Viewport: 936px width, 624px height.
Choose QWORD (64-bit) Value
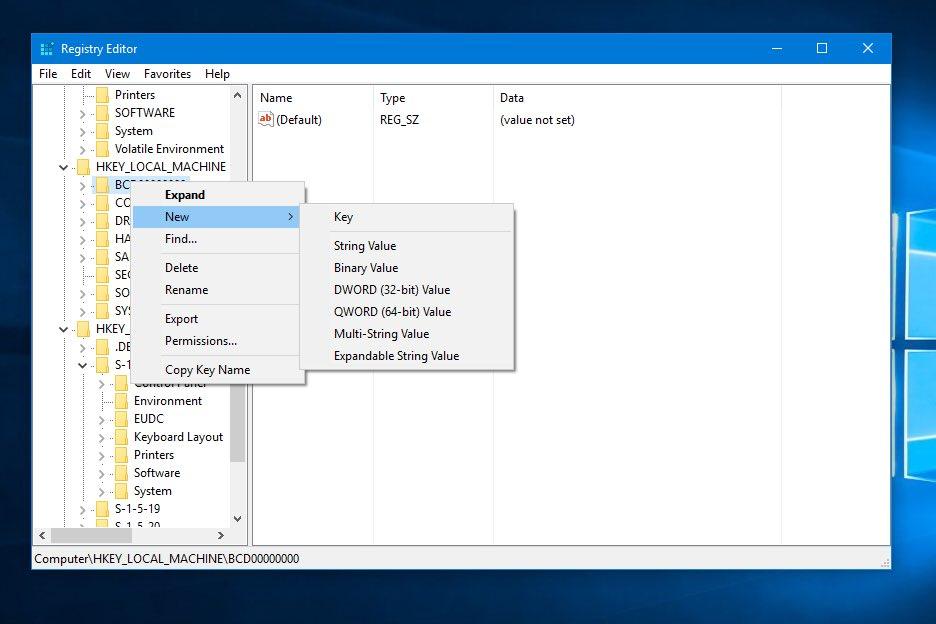click(407, 312)
